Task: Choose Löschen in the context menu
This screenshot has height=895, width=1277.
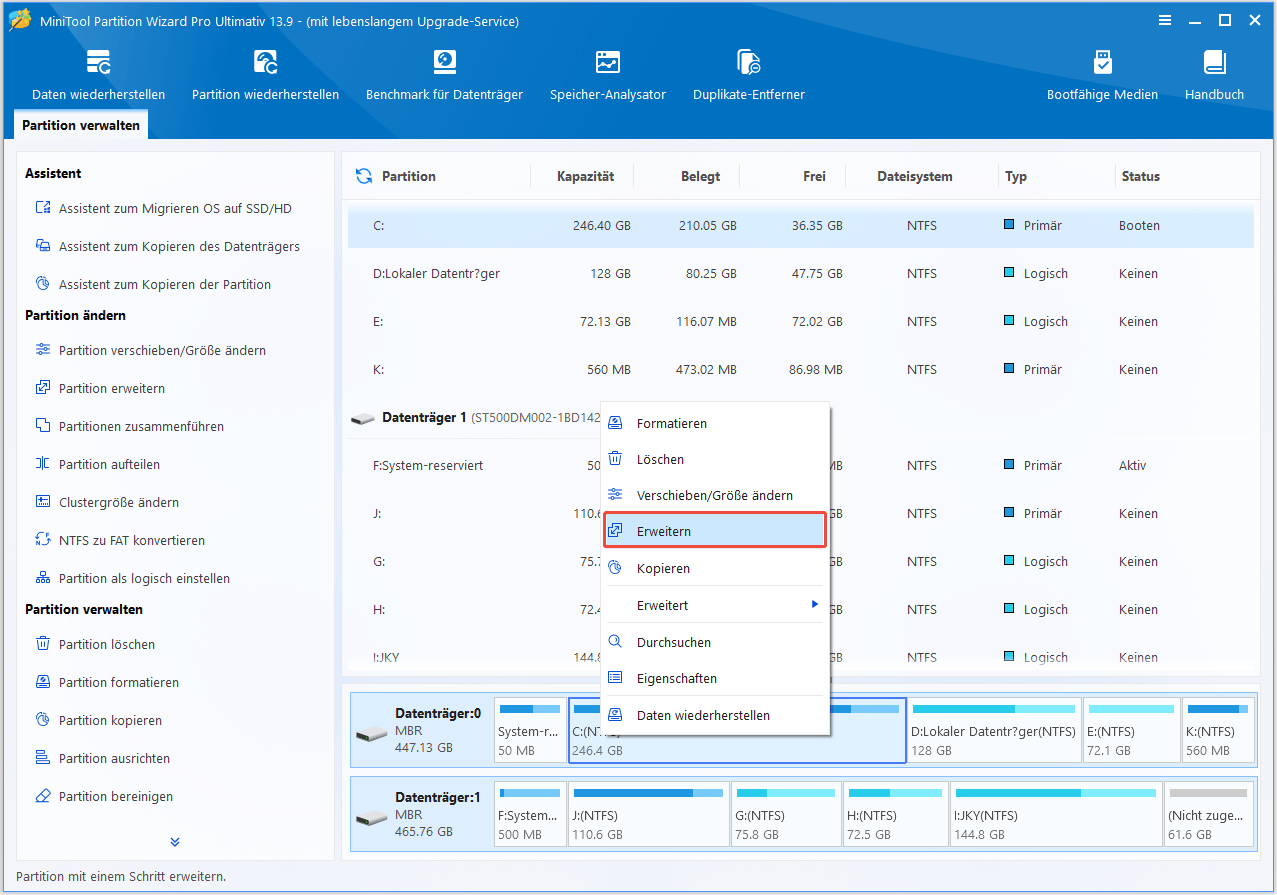Action: [x=715, y=460]
